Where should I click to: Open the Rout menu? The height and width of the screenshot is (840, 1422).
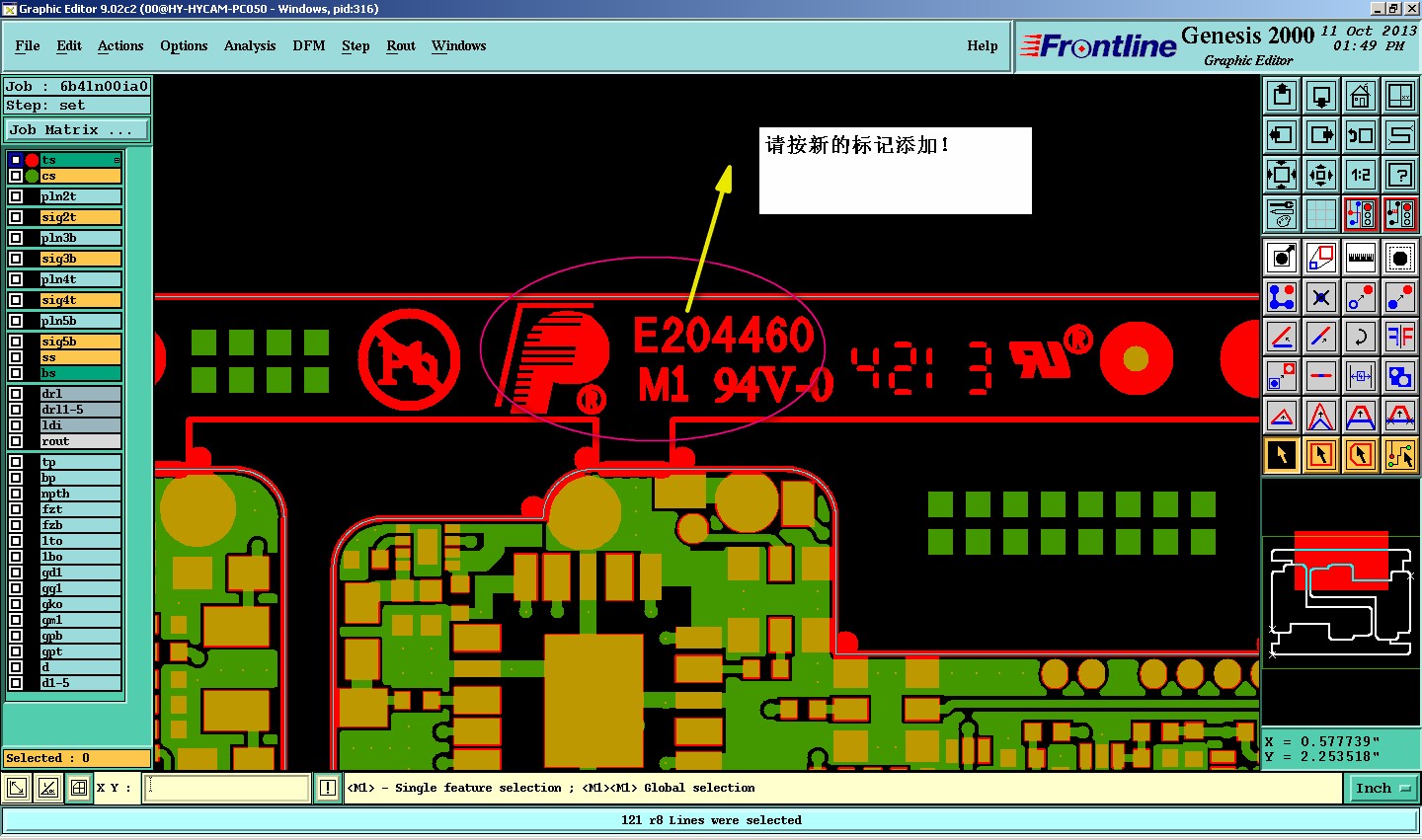click(401, 45)
